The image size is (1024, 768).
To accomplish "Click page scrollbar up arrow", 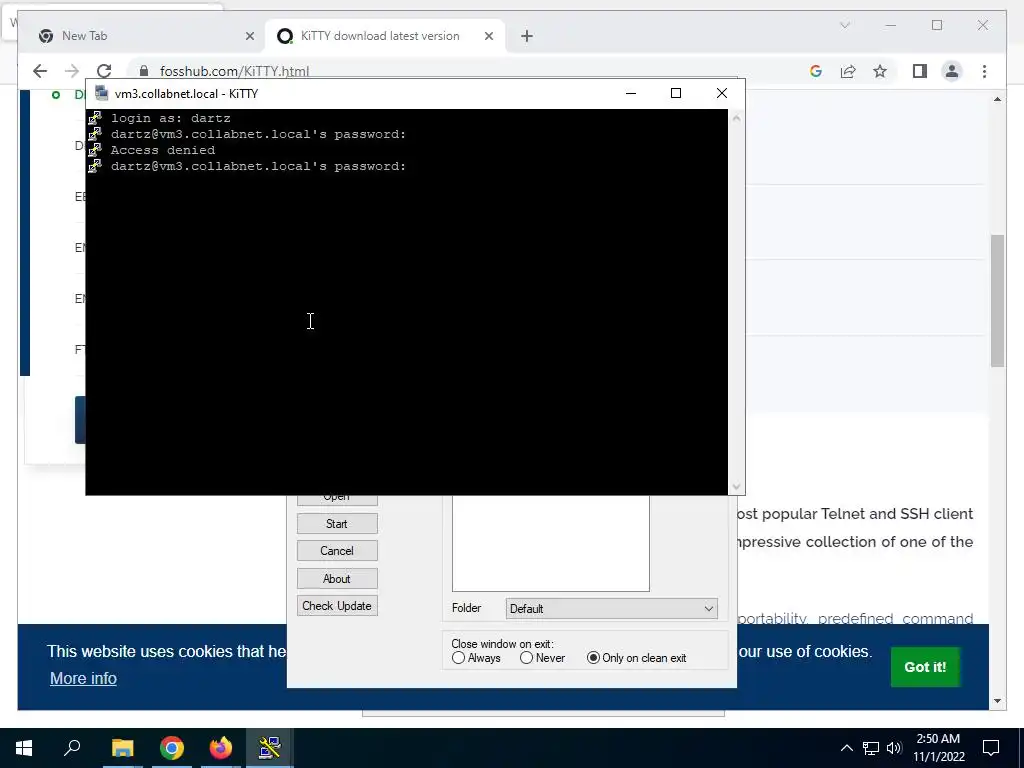I will tap(997, 99).
